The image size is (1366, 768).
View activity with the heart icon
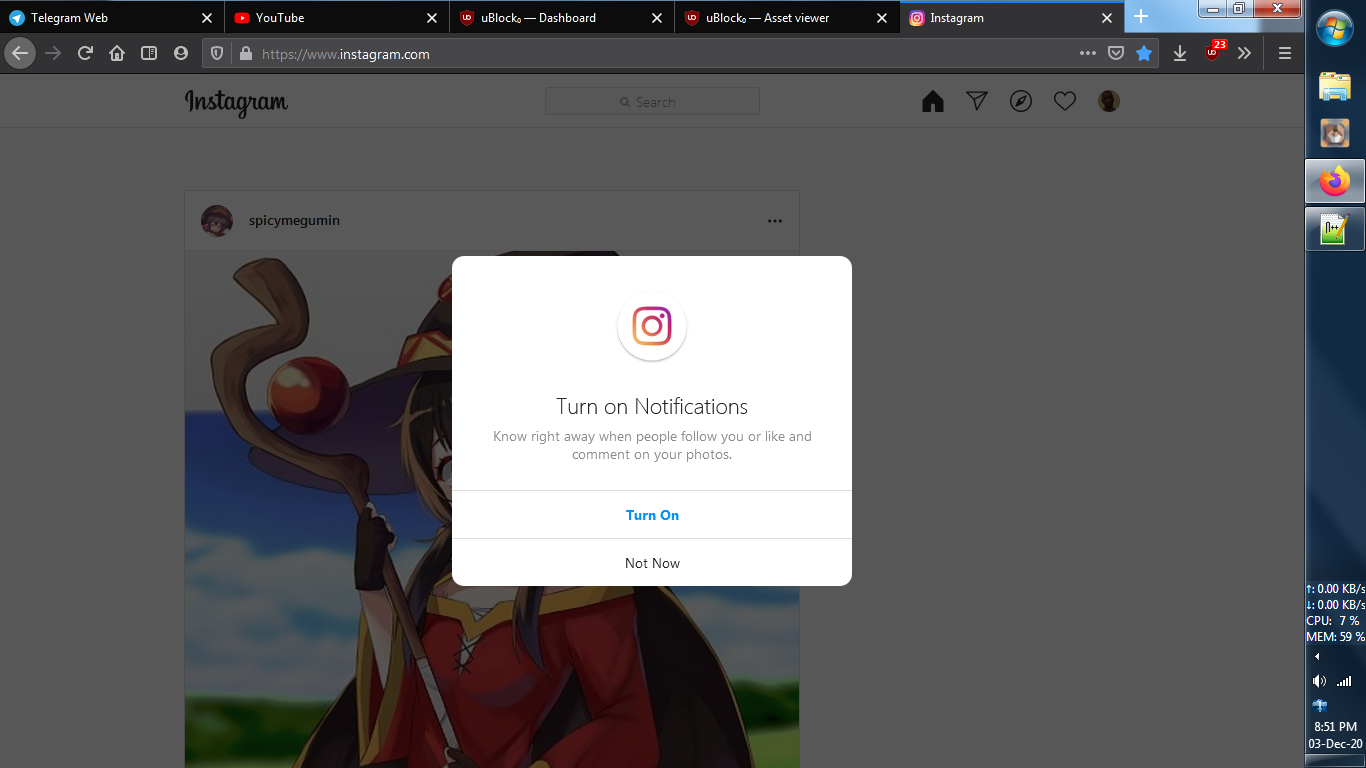tap(1064, 100)
